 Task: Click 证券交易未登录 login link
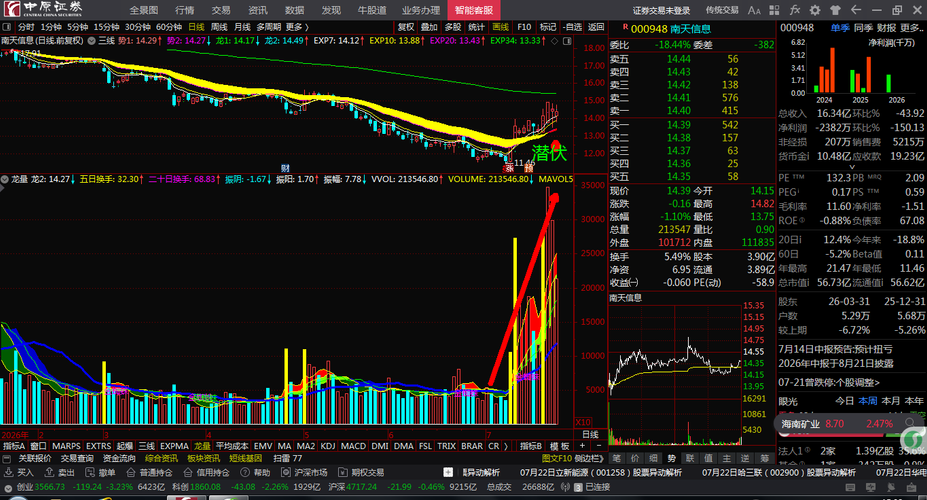coord(662,10)
